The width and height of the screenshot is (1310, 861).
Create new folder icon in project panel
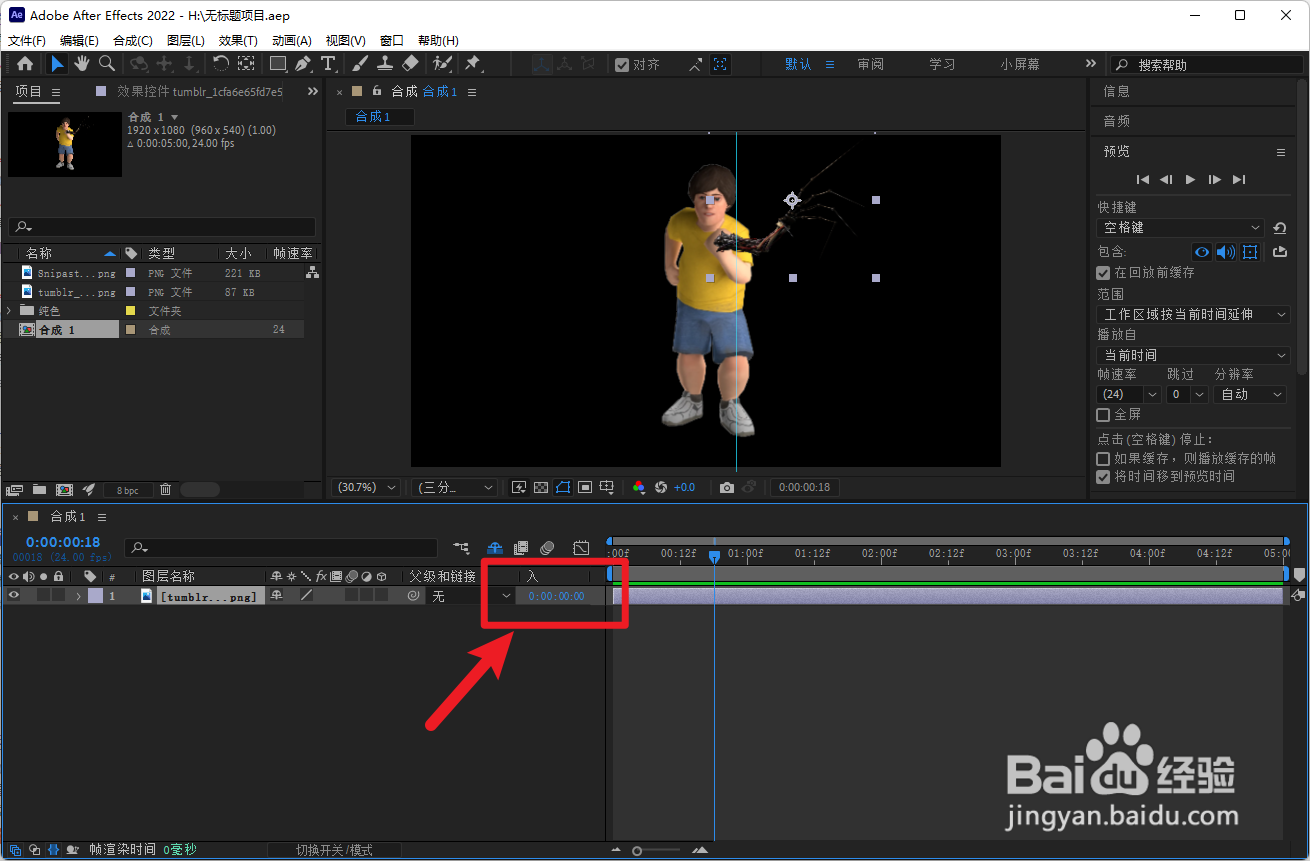pos(39,490)
